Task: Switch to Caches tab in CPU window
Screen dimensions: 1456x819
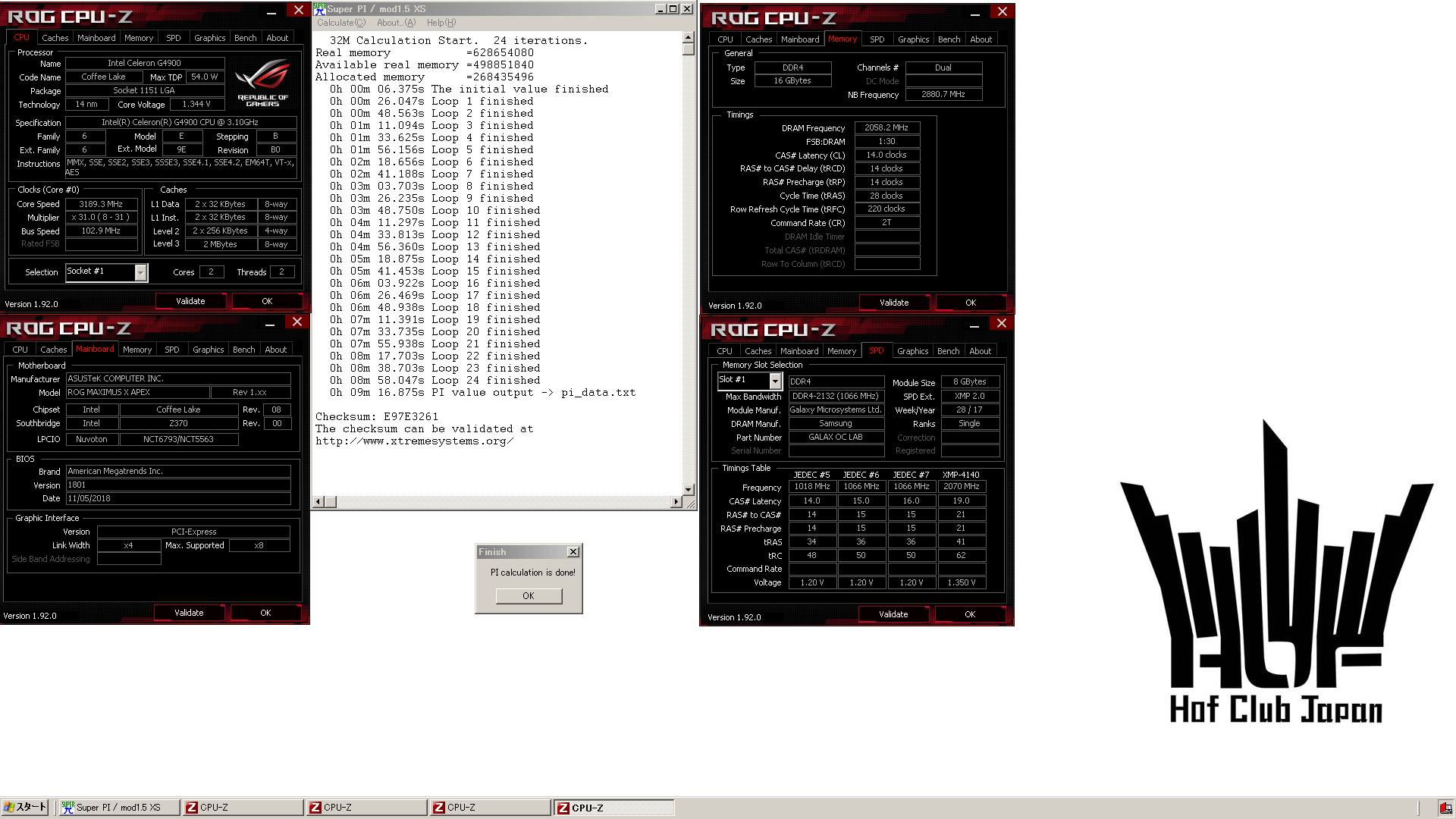Action: tap(55, 38)
